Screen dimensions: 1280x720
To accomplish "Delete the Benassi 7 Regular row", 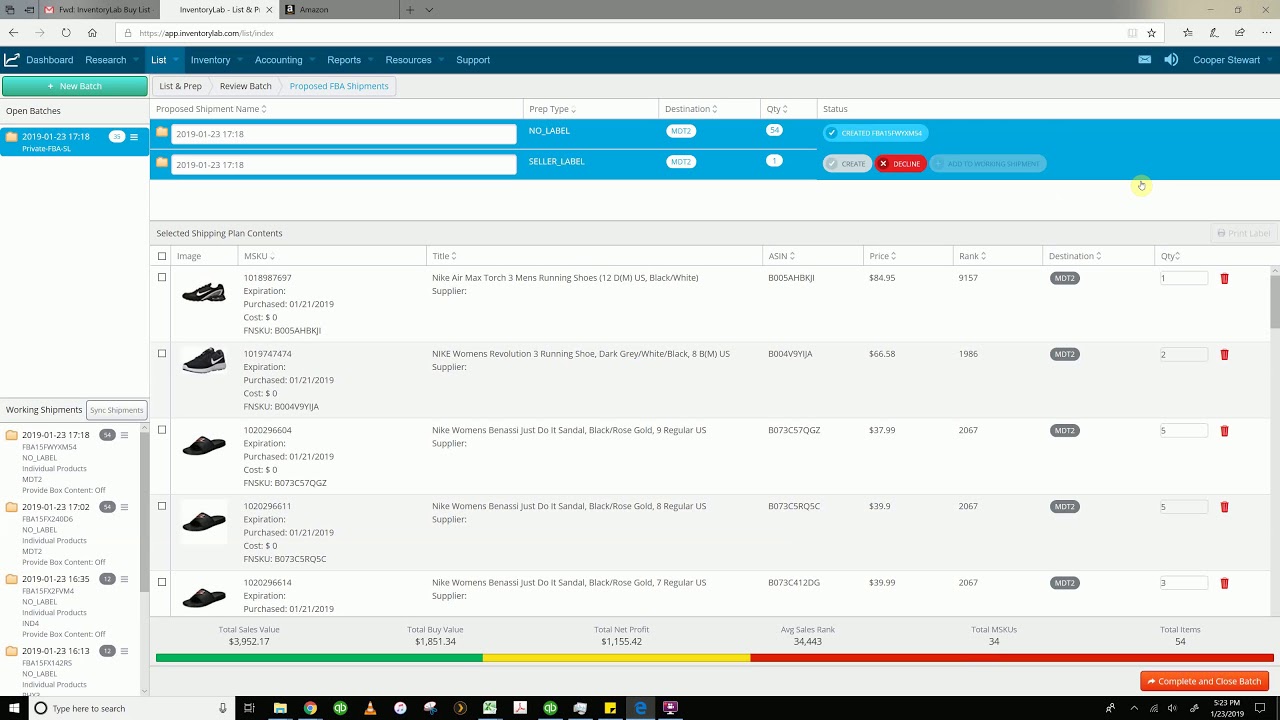I will pos(1224,583).
